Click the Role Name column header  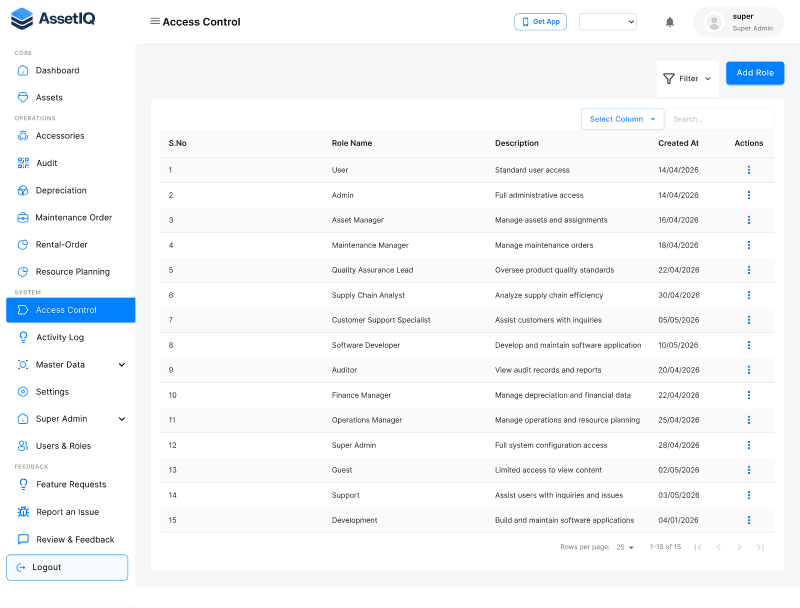(x=352, y=143)
